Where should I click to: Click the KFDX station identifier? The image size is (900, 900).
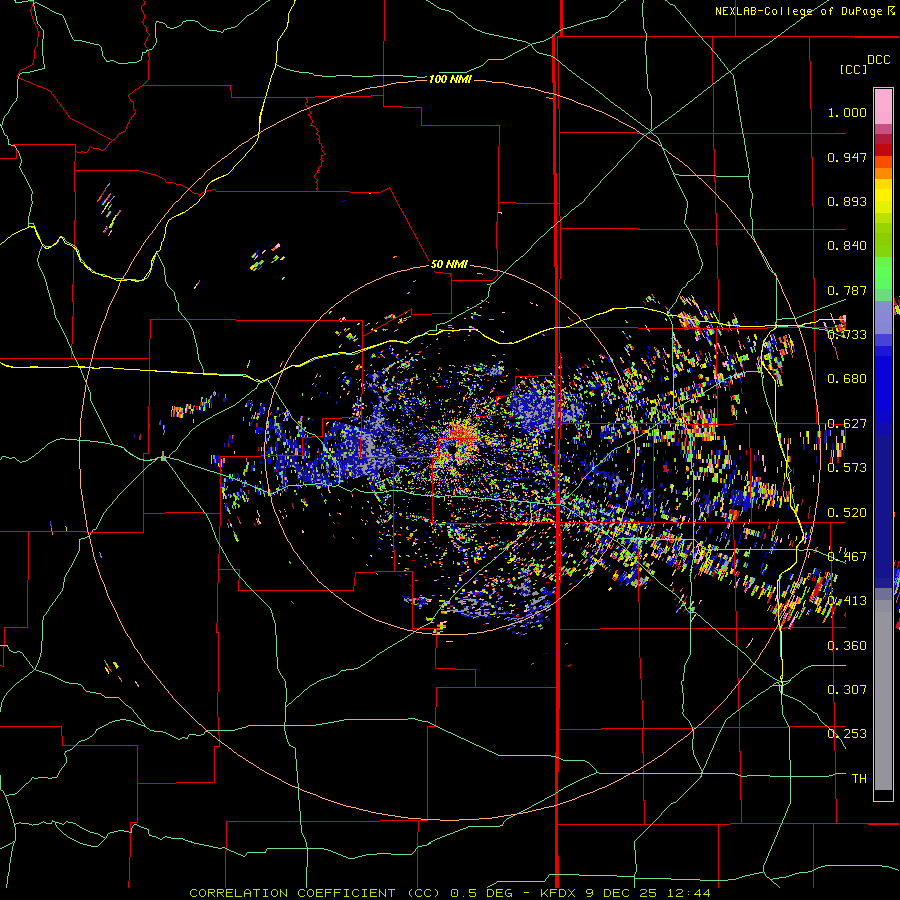(x=559, y=893)
